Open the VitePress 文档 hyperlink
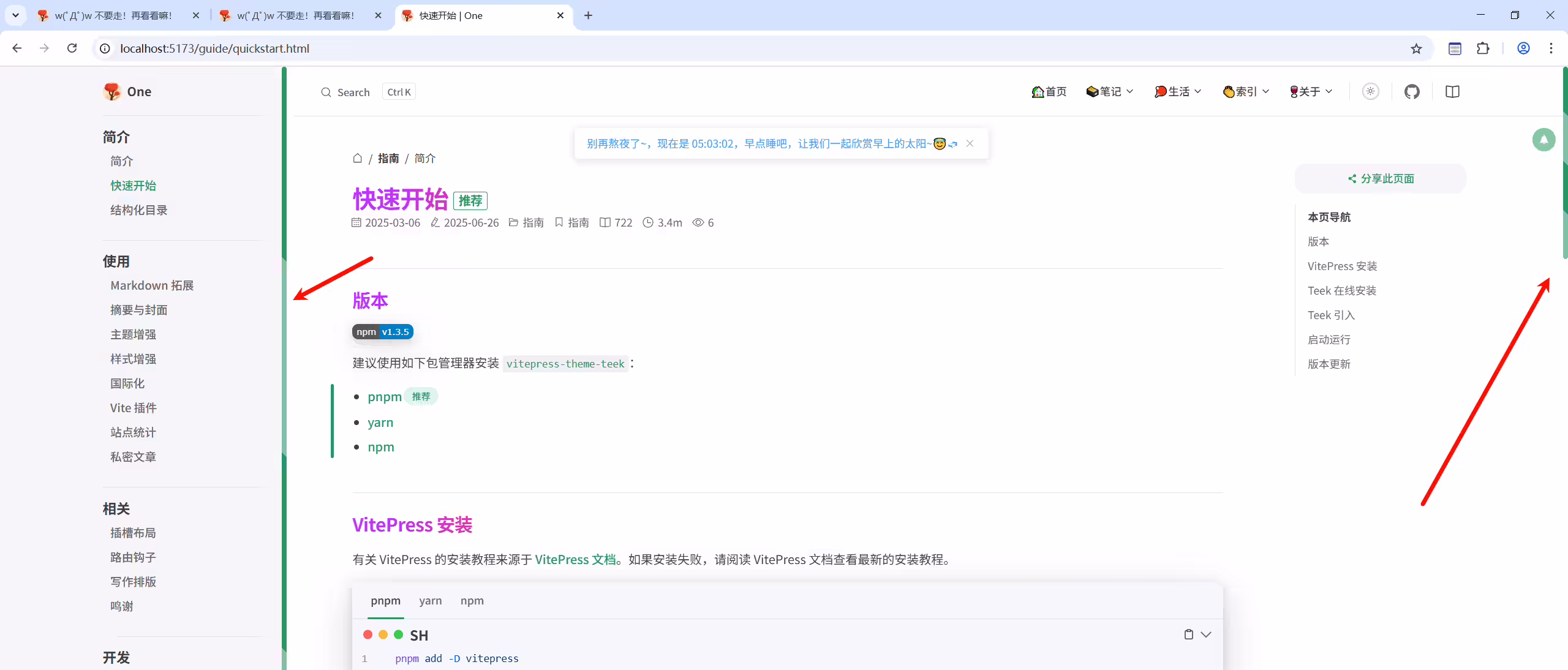 point(575,560)
